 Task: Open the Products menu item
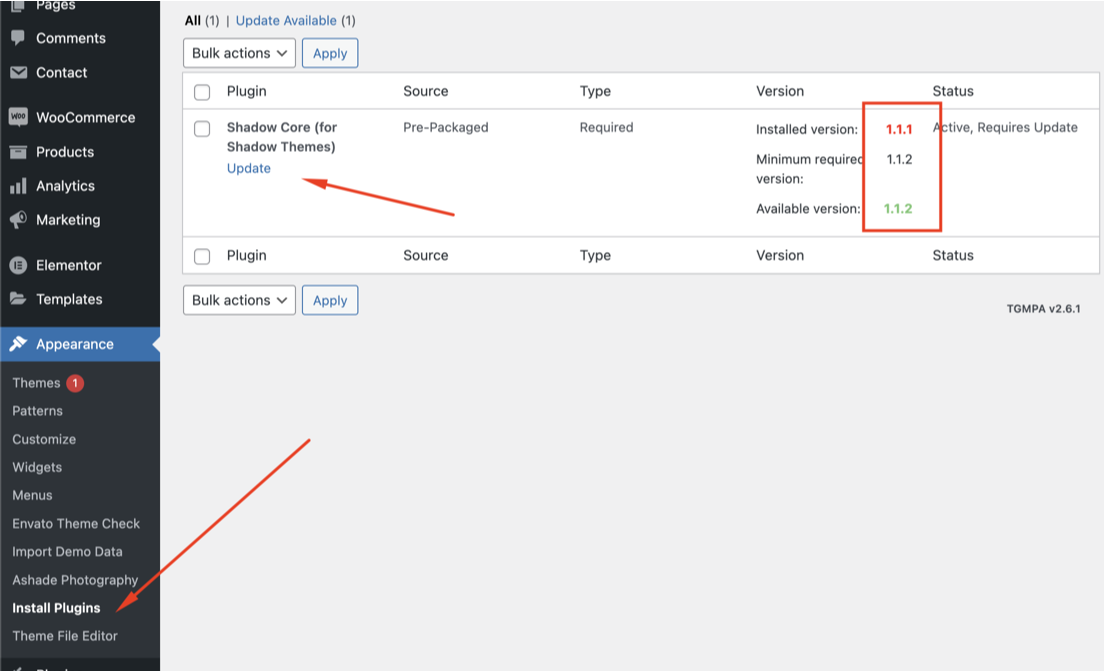(65, 152)
